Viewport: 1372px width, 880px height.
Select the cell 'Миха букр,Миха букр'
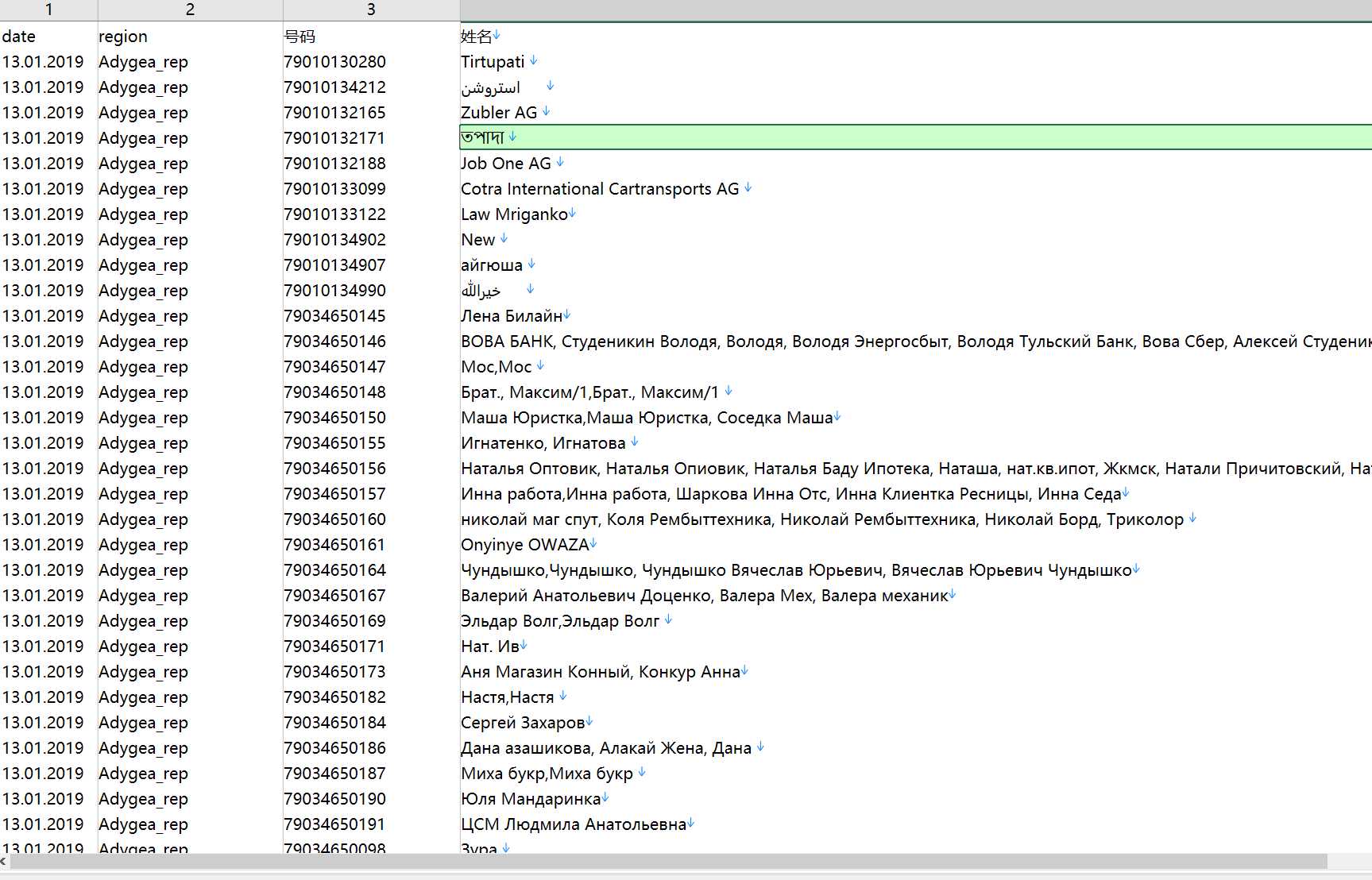pyautogui.click(x=916, y=774)
